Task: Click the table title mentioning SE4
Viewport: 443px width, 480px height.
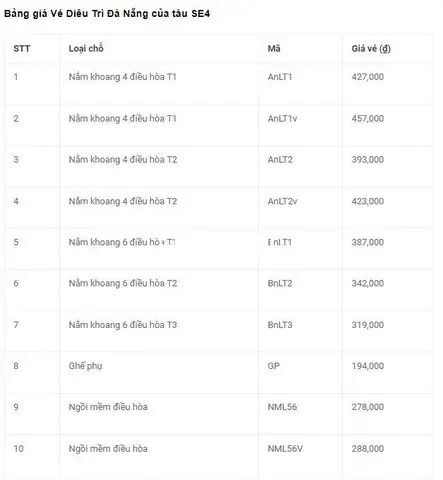Action: [x=107, y=14]
